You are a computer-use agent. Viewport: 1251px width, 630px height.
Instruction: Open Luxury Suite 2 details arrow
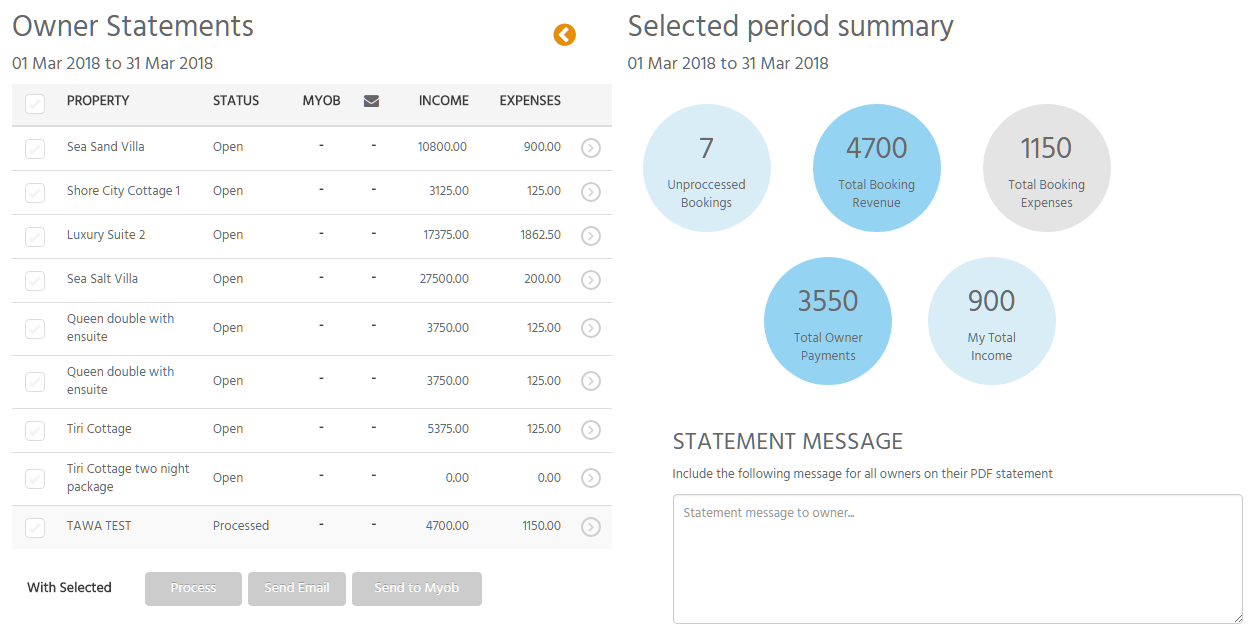point(591,236)
